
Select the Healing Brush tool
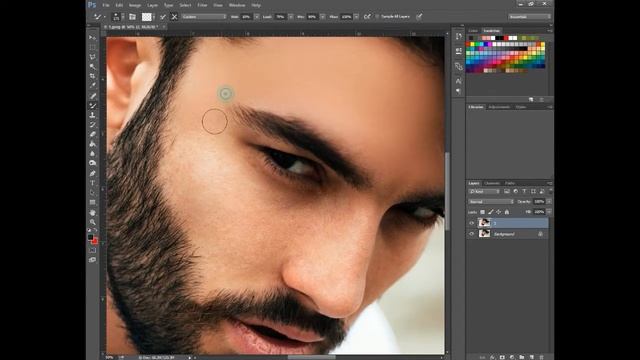pos(93,96)
